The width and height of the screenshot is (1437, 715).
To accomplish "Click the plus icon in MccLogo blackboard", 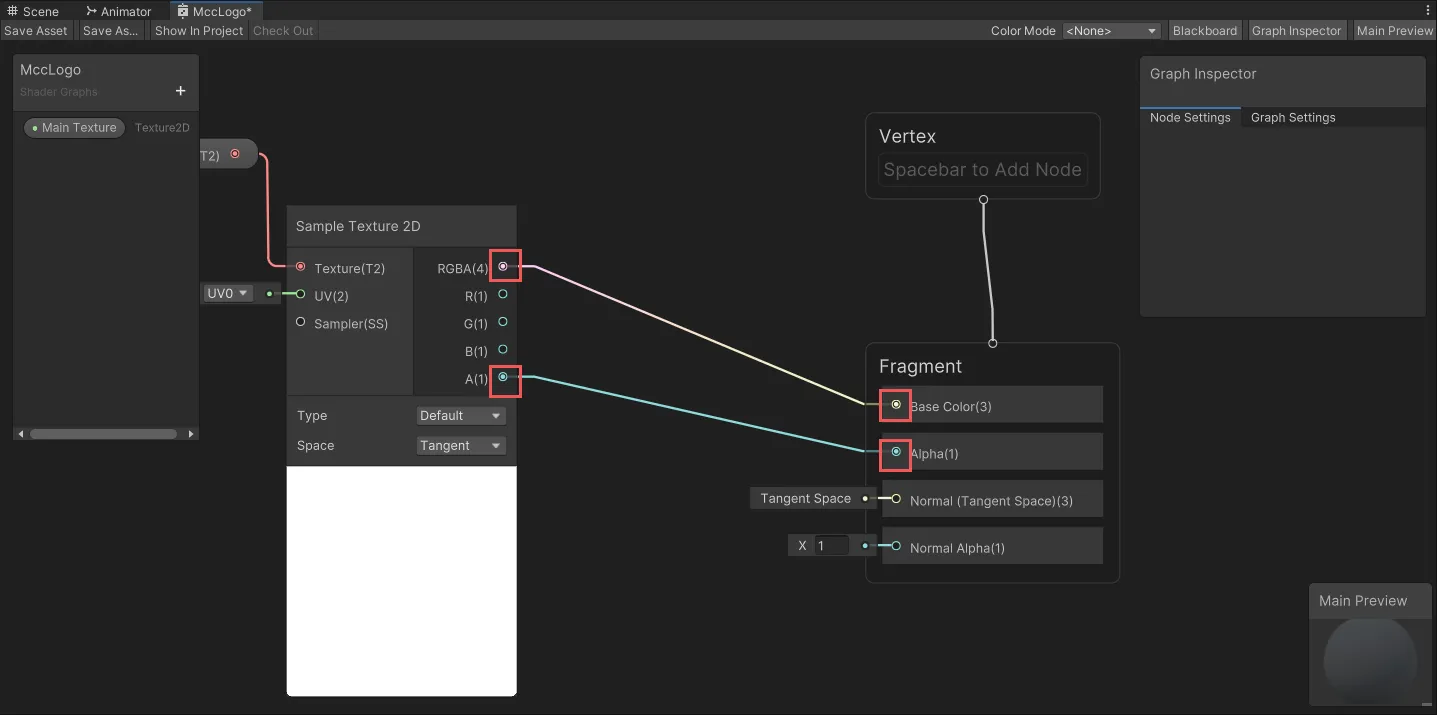I will [x=181, y=91].
